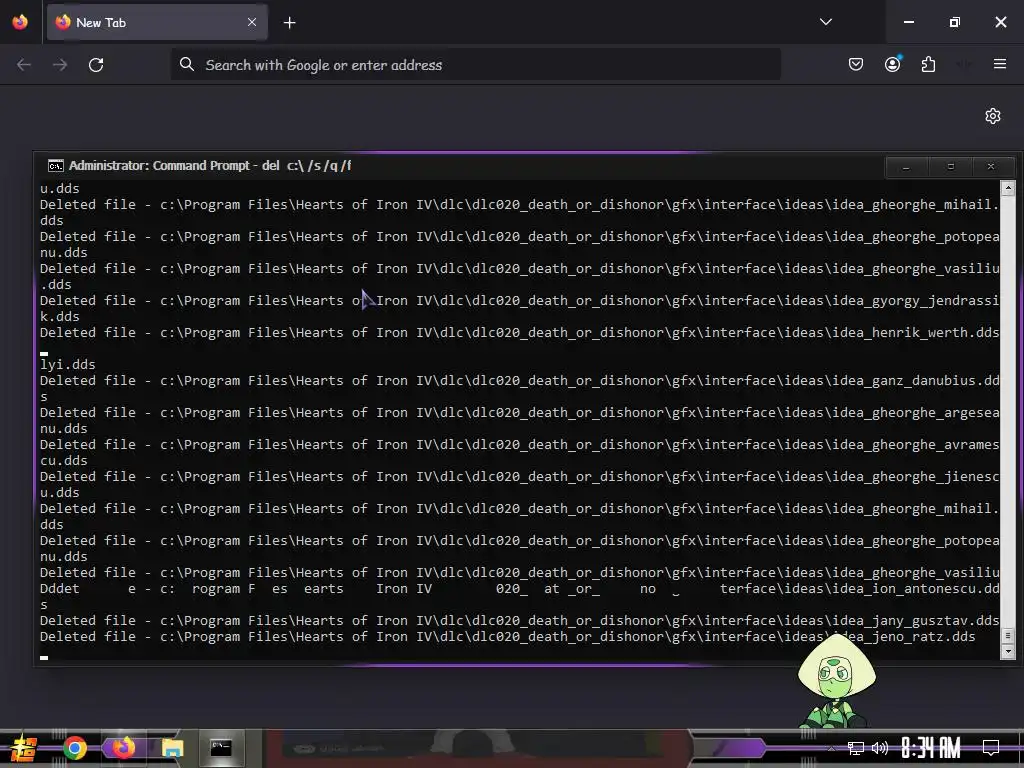Focus the Search with Google address bar
The height and width of the screenshot is (768, 1024).
[475, 65]
